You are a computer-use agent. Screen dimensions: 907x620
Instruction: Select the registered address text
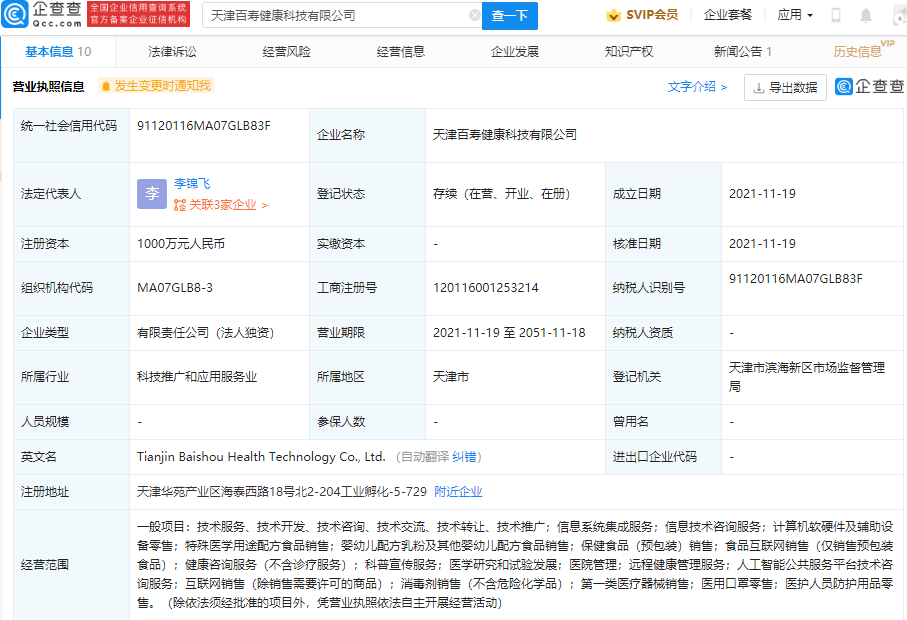click(282, 492)
